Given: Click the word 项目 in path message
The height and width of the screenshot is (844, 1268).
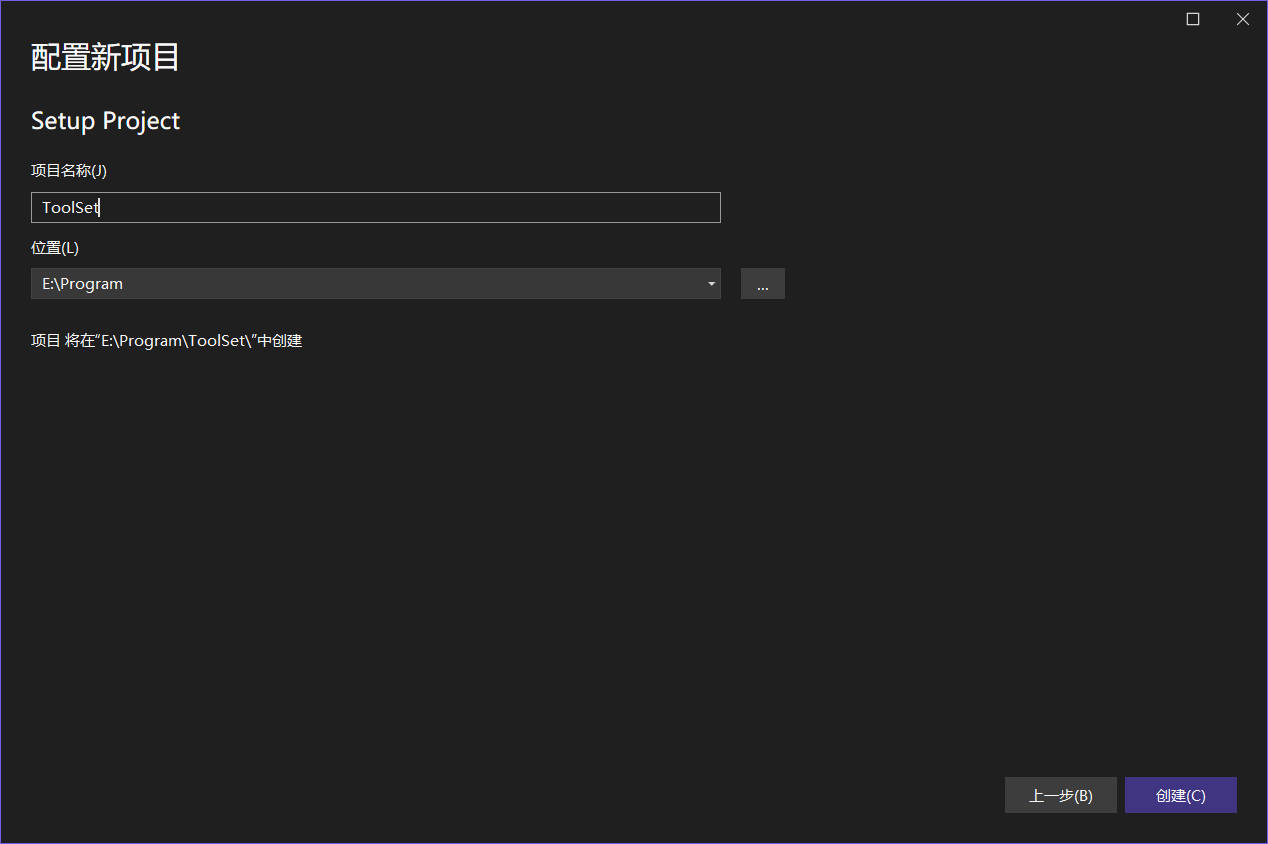Looking at the screenshot, I should [x=46, y=341].
